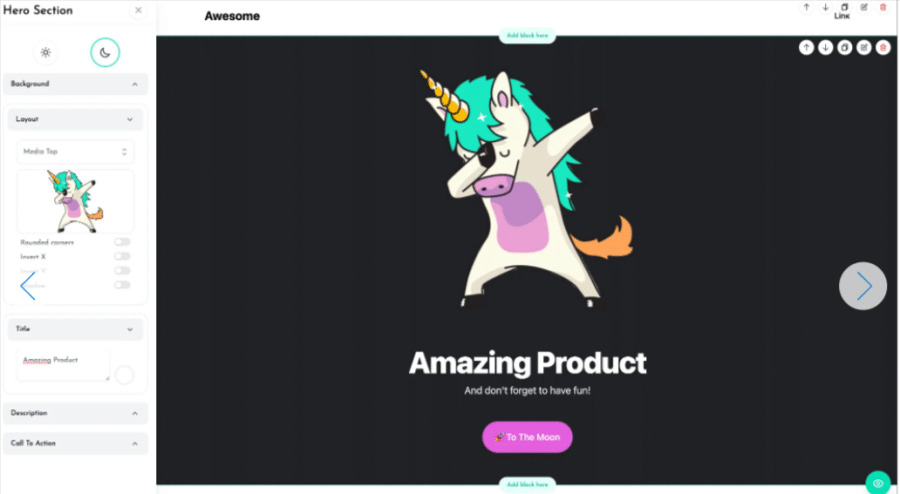Screen dimensions: 900x494
Task: Open the hero block edit icon
Action: pos(864,48)
